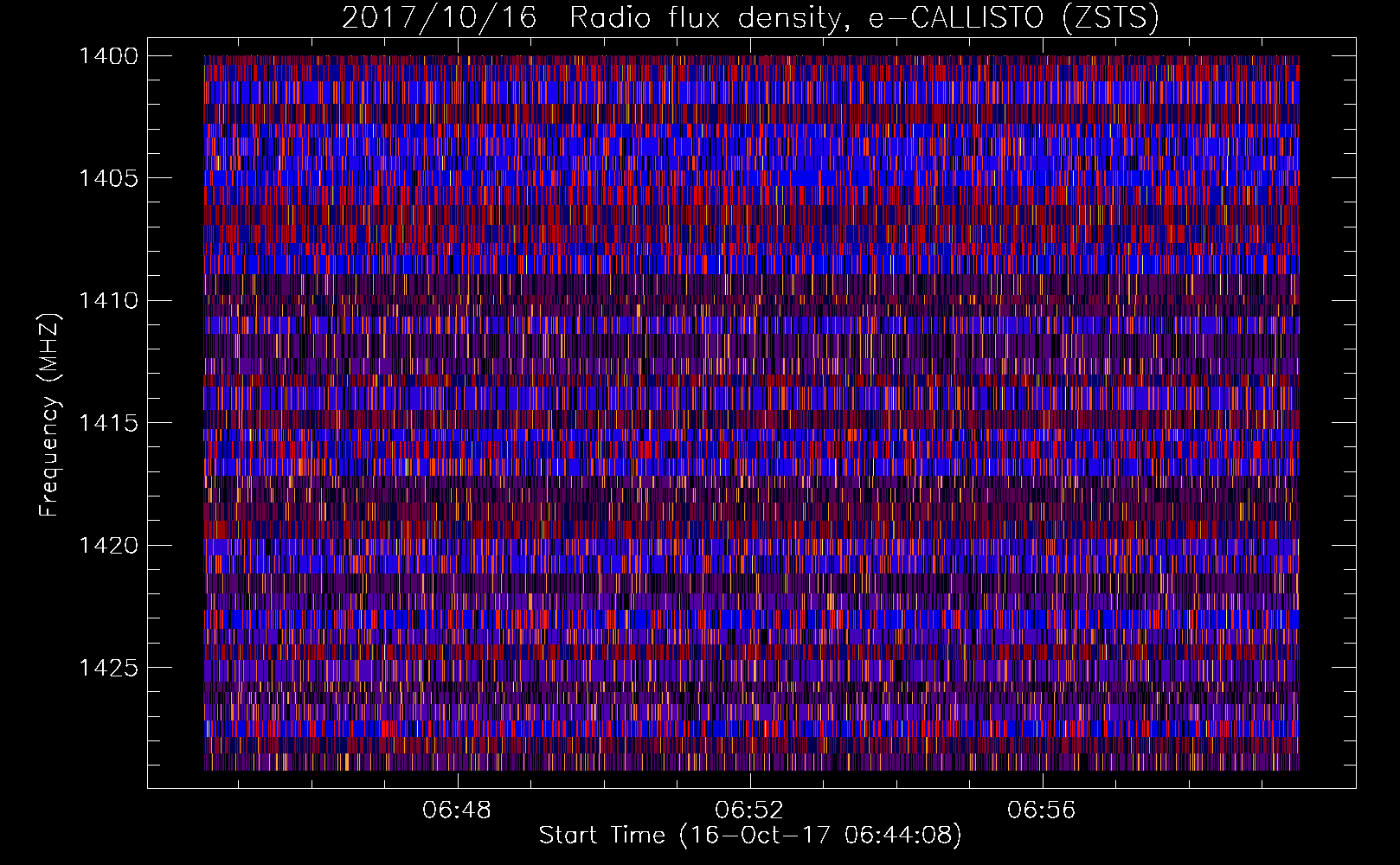Click the 1410 frequency tick label
The image size is (1400, 865).
click(x=108, y=301)
